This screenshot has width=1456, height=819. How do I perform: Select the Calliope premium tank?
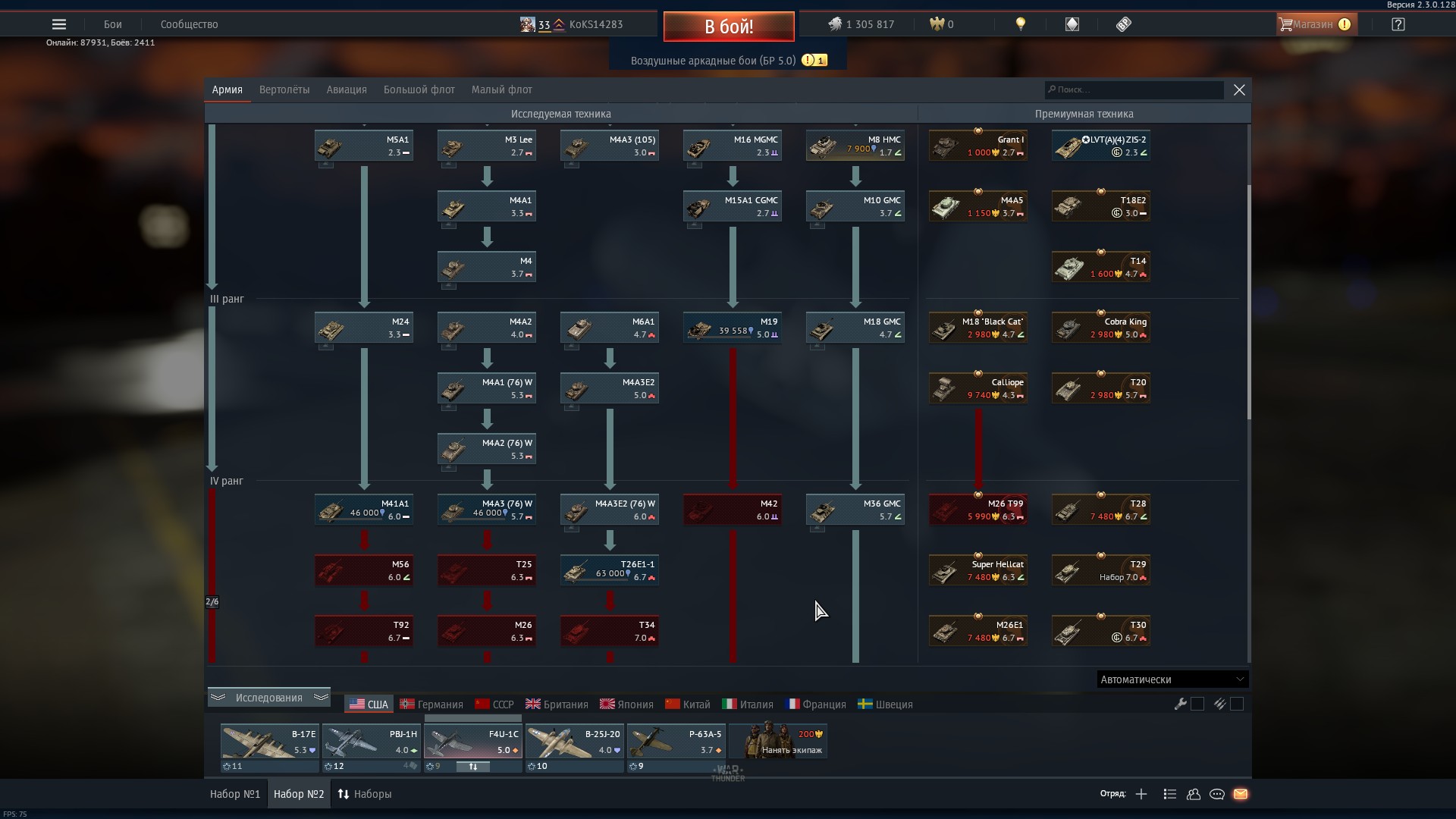point(978,388)
